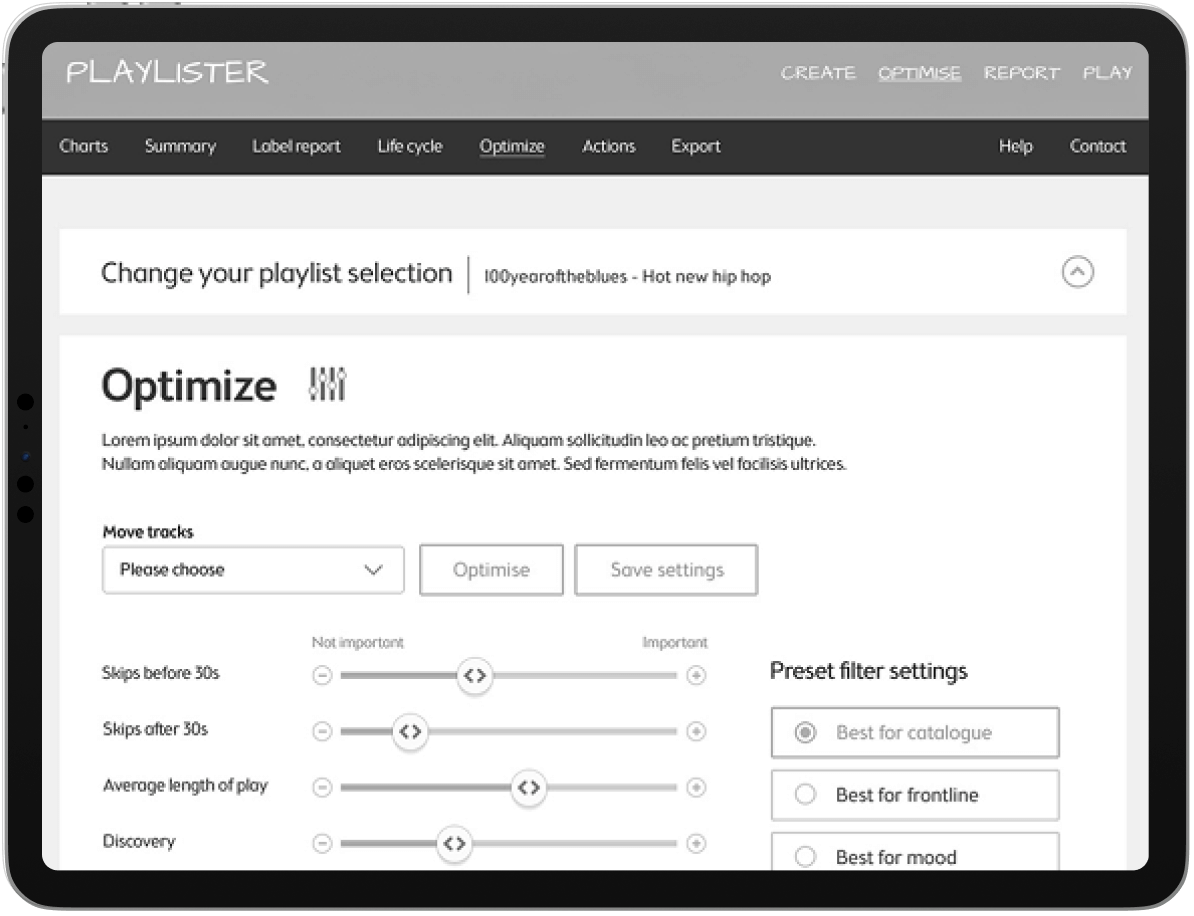Click the Optimize equalizer sliders icon
This screenshot has width=1194, height=916.
point(327,384)
